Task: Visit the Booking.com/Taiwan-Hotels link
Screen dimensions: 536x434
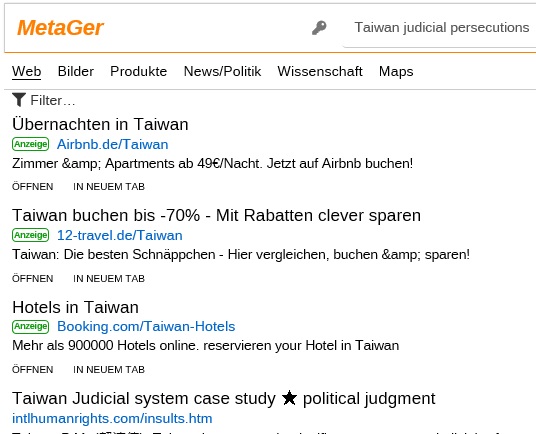Action: (146, 326)
